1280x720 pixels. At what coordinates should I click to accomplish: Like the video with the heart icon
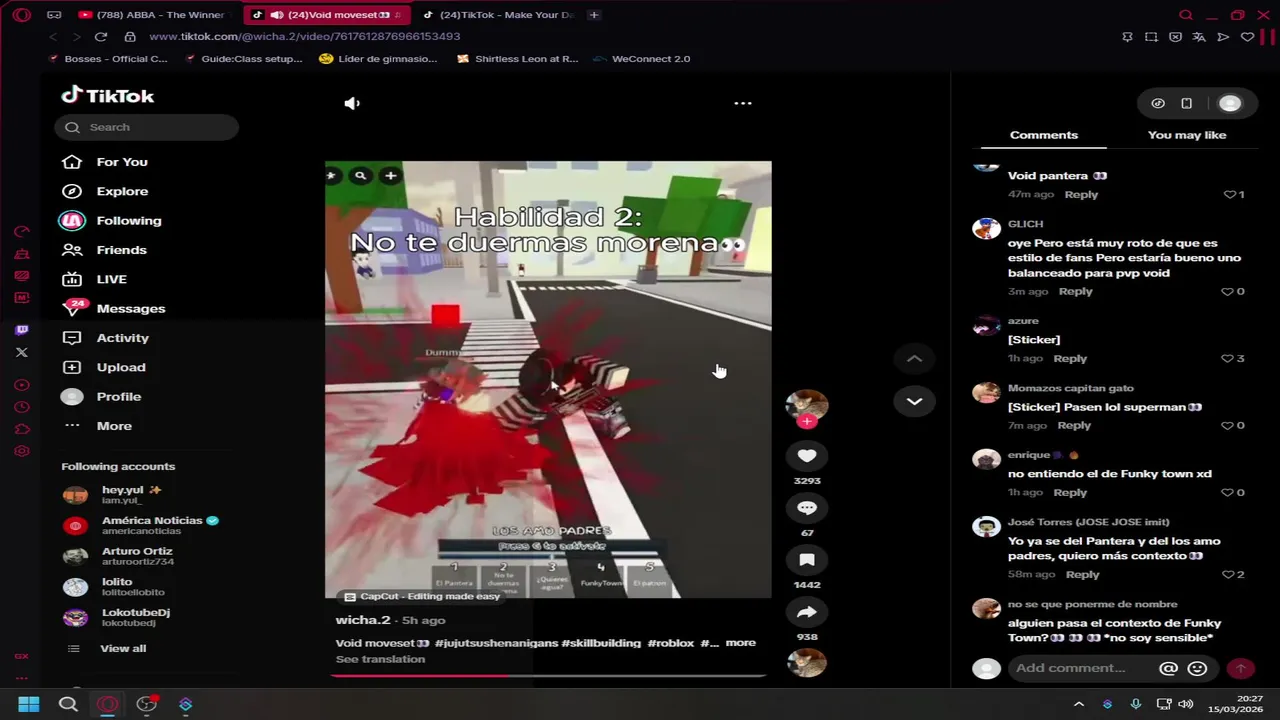click(x=807, y=456)
